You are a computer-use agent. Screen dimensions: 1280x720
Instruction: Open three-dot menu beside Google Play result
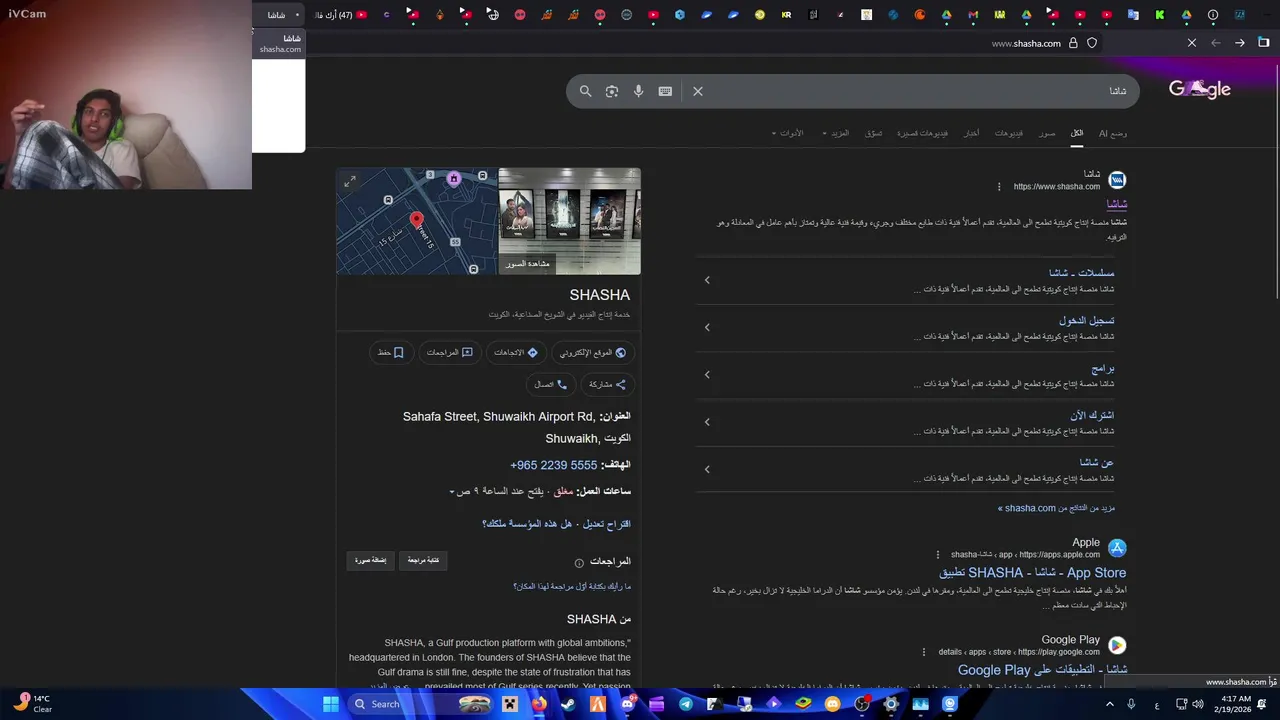pos(925,652)
